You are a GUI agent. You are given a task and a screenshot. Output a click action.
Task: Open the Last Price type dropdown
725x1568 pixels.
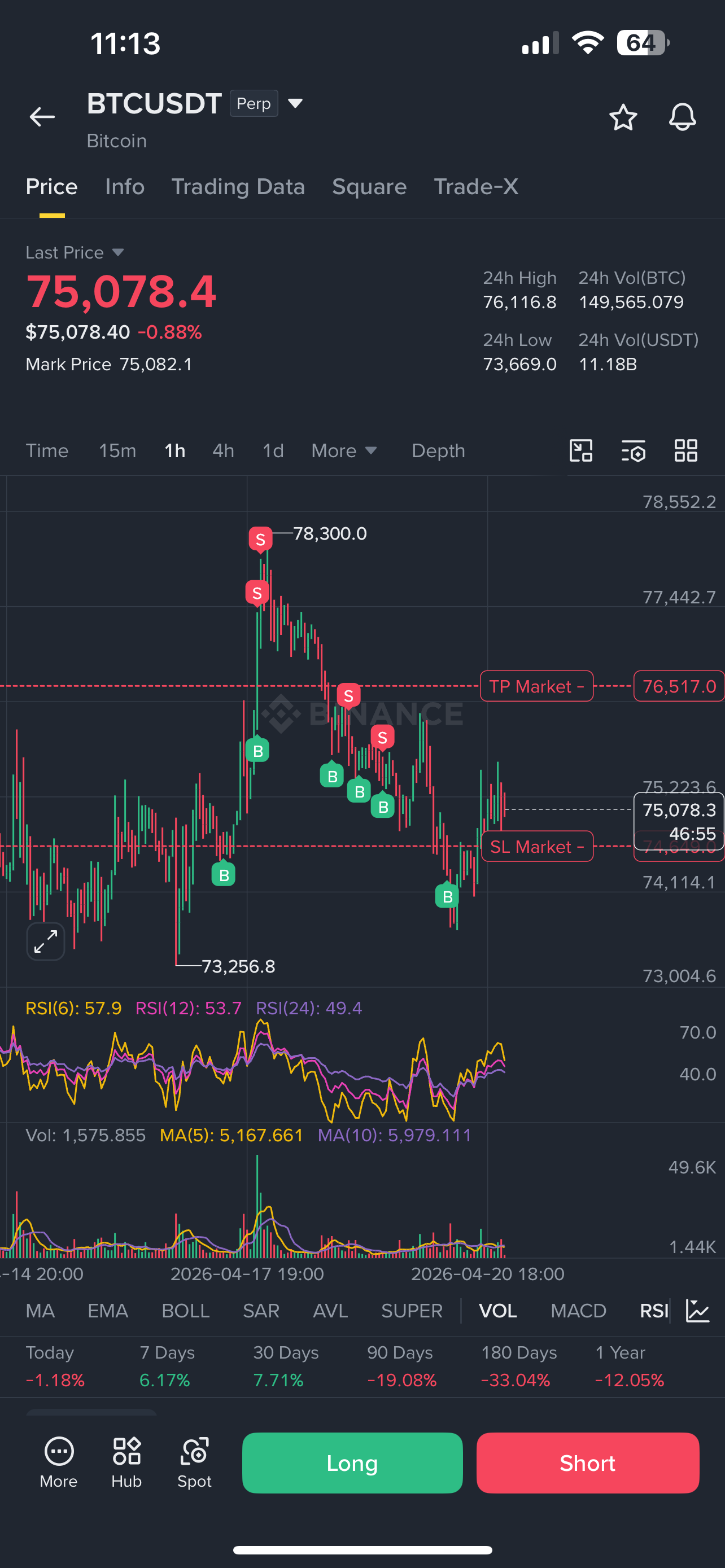118,253
